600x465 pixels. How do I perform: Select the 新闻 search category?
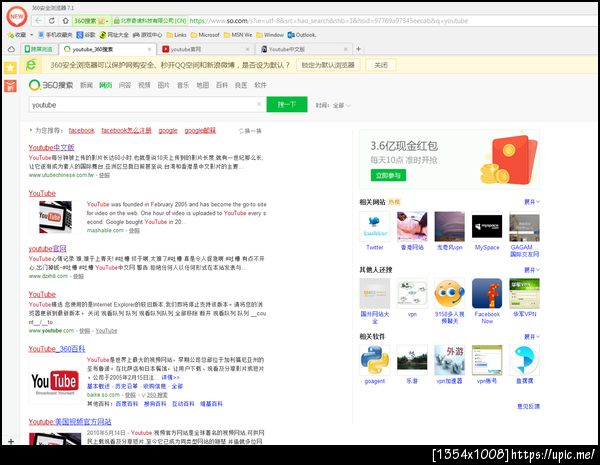pyautogui.click(x=86, y=85)
